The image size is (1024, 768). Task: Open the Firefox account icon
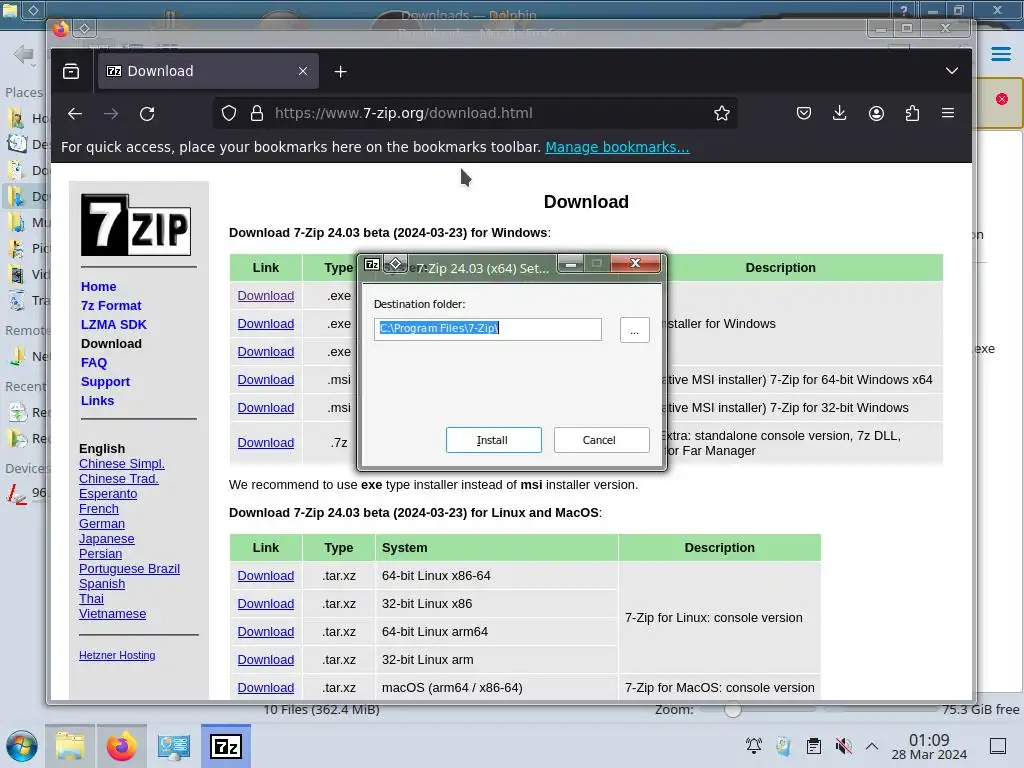[876, 114]
